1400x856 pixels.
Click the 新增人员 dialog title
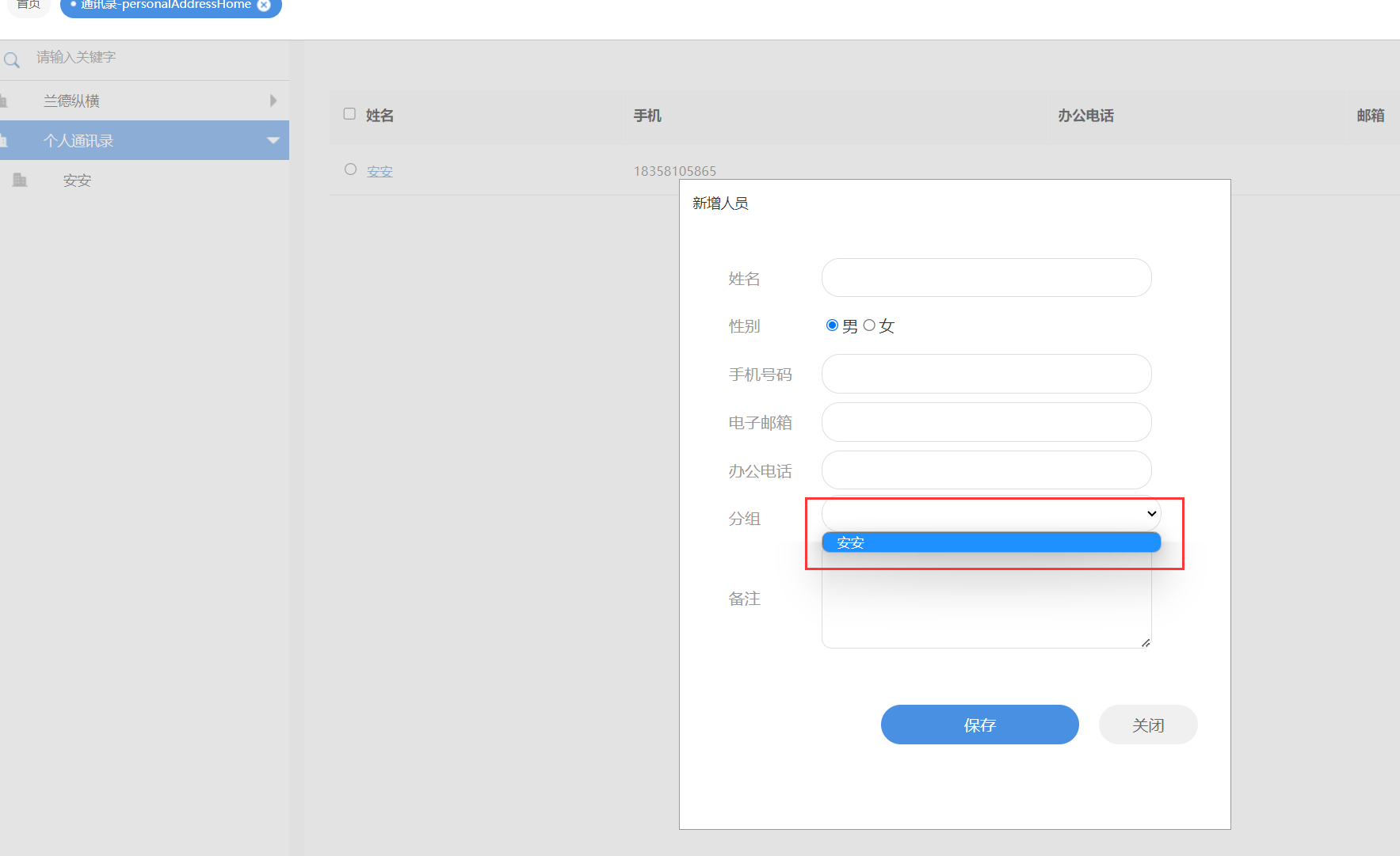click(720, 204)
